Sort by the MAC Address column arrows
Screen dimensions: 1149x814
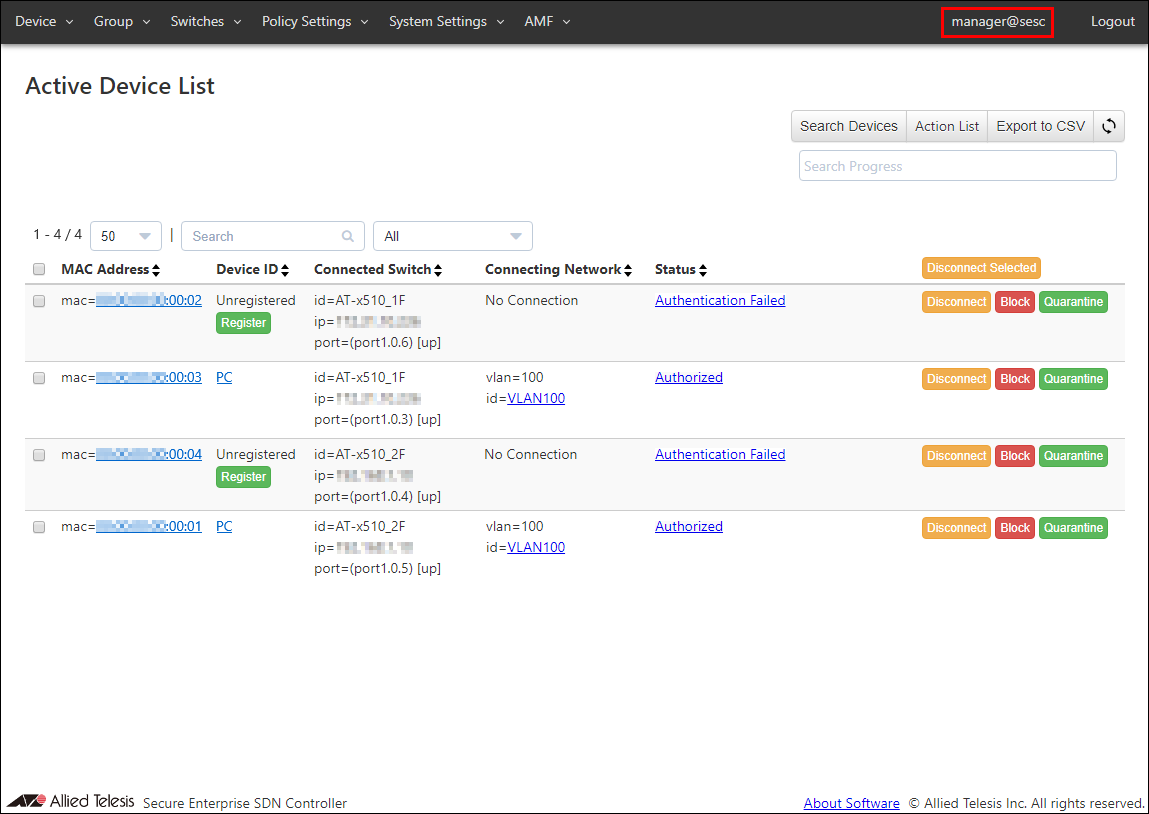click(x=156, y=270)
